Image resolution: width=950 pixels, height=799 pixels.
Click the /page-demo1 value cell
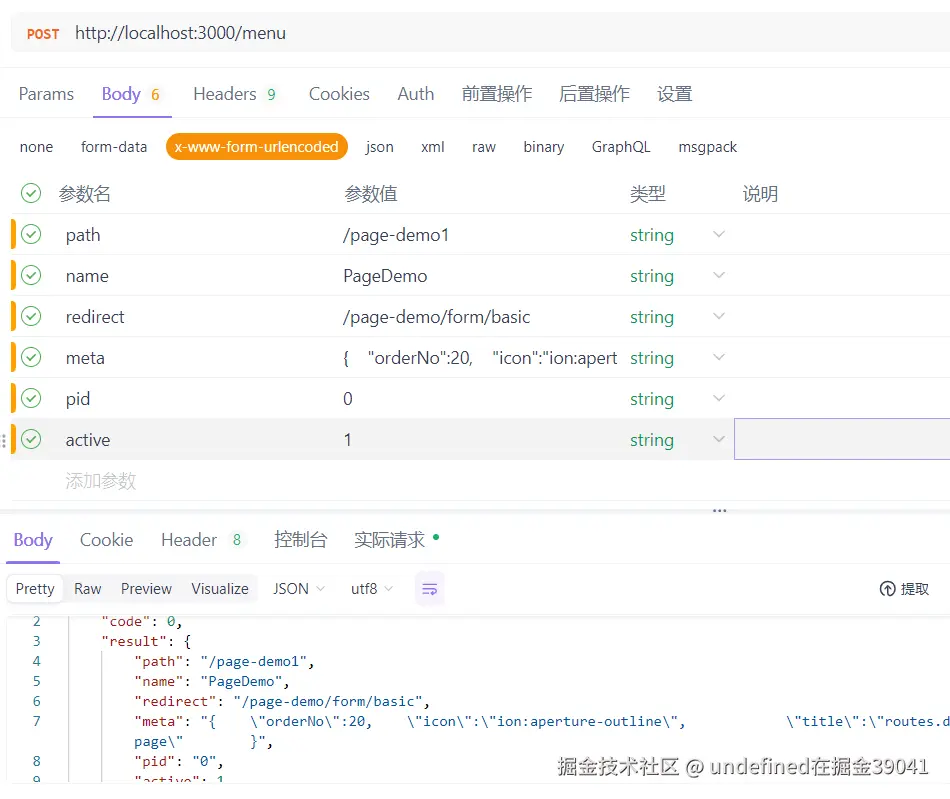396,234
